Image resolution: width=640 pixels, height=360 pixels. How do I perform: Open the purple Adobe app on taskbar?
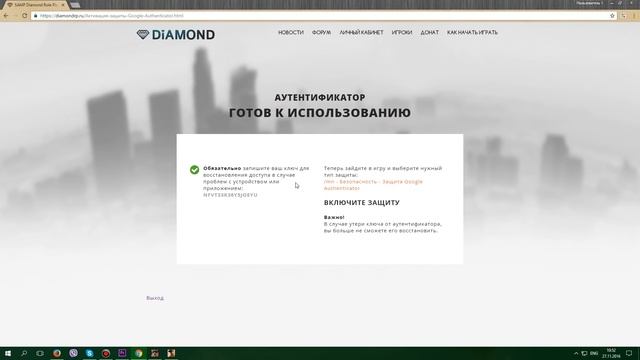[x=122, y=353]
